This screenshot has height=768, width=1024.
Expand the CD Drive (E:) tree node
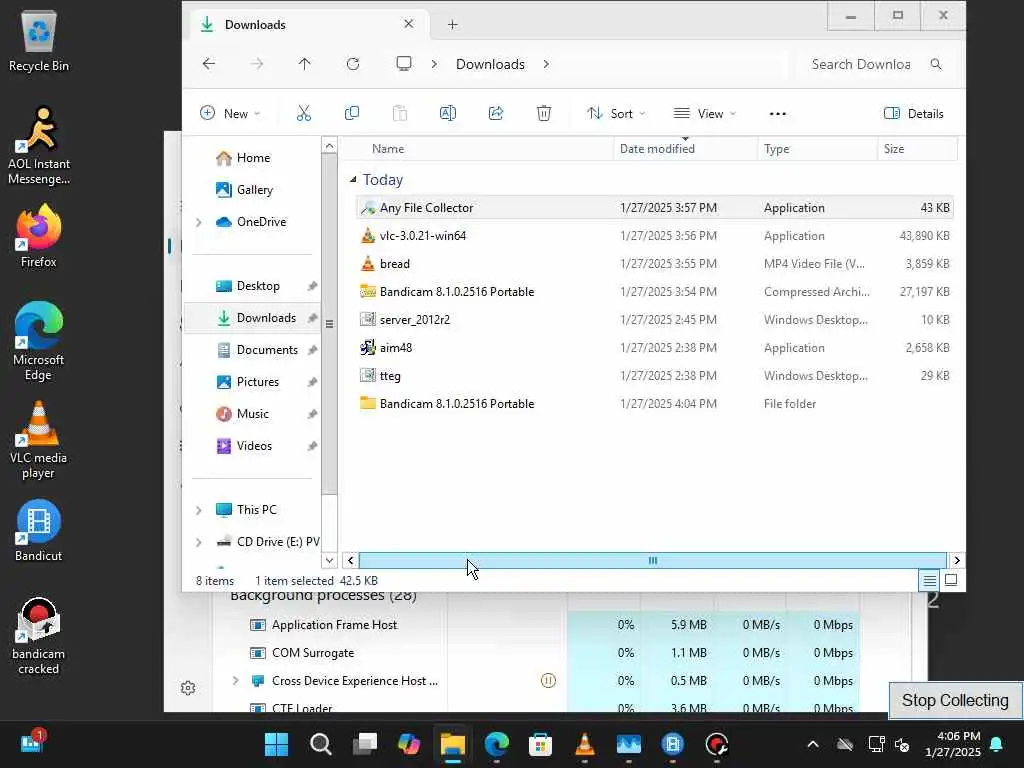[x=199, y=542]
